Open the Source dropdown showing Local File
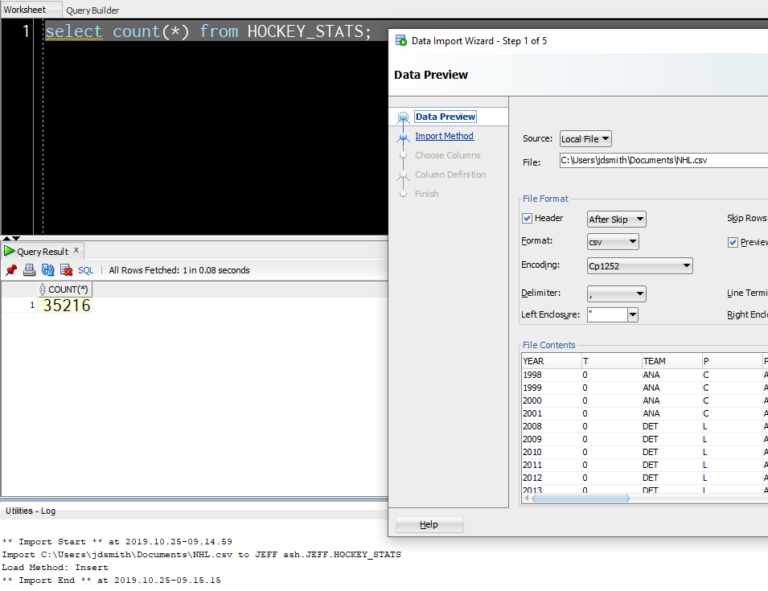Viewport: 768px width, 591px height. click(585, 139)
